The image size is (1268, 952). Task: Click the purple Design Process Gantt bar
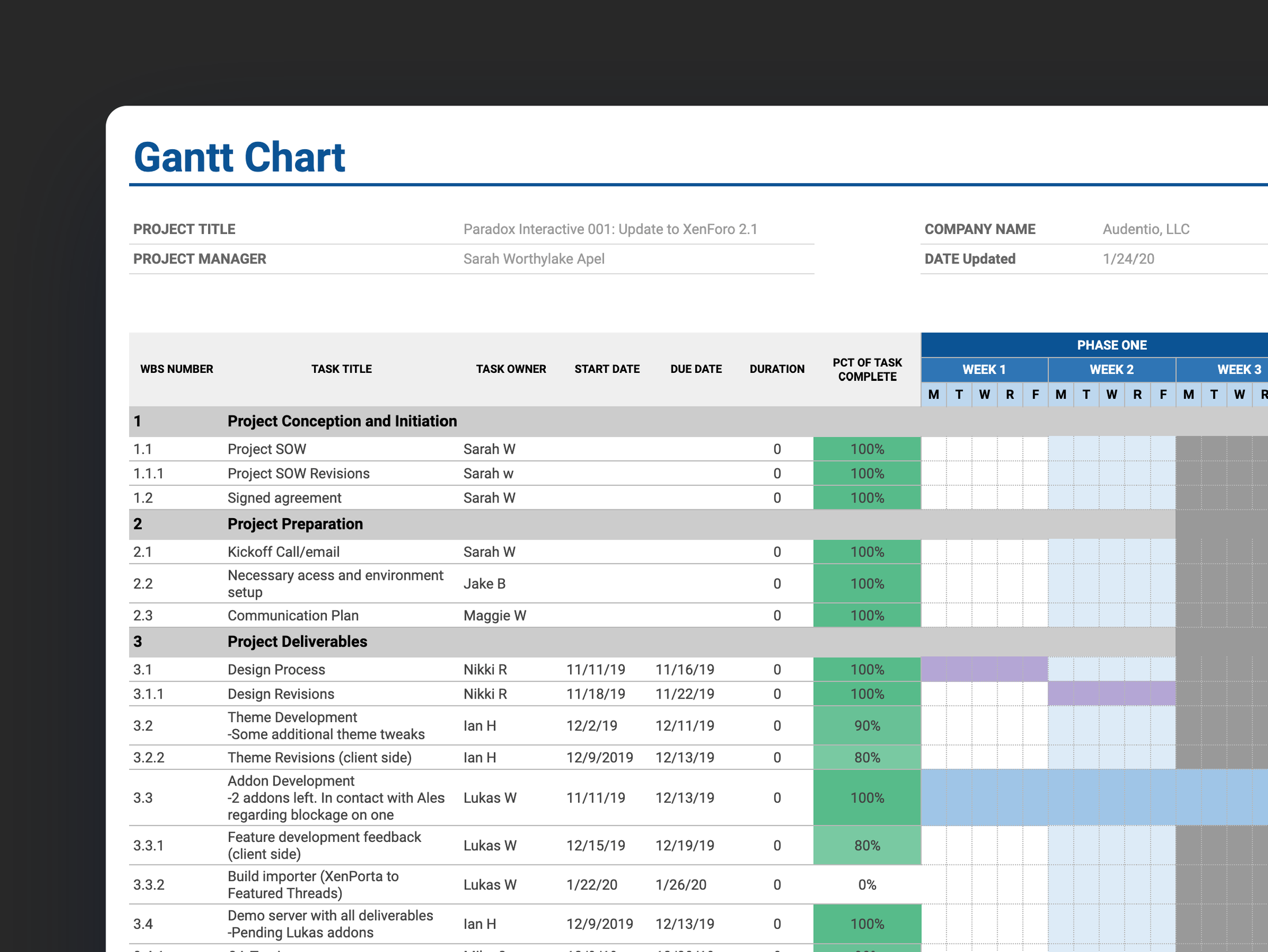(x=984, y=670)
